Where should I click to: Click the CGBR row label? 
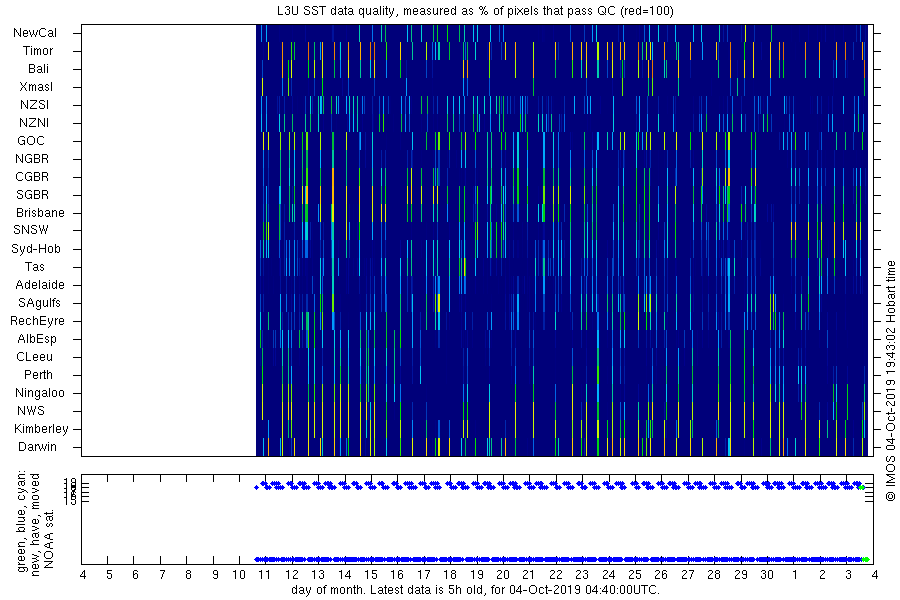(32, 177)
